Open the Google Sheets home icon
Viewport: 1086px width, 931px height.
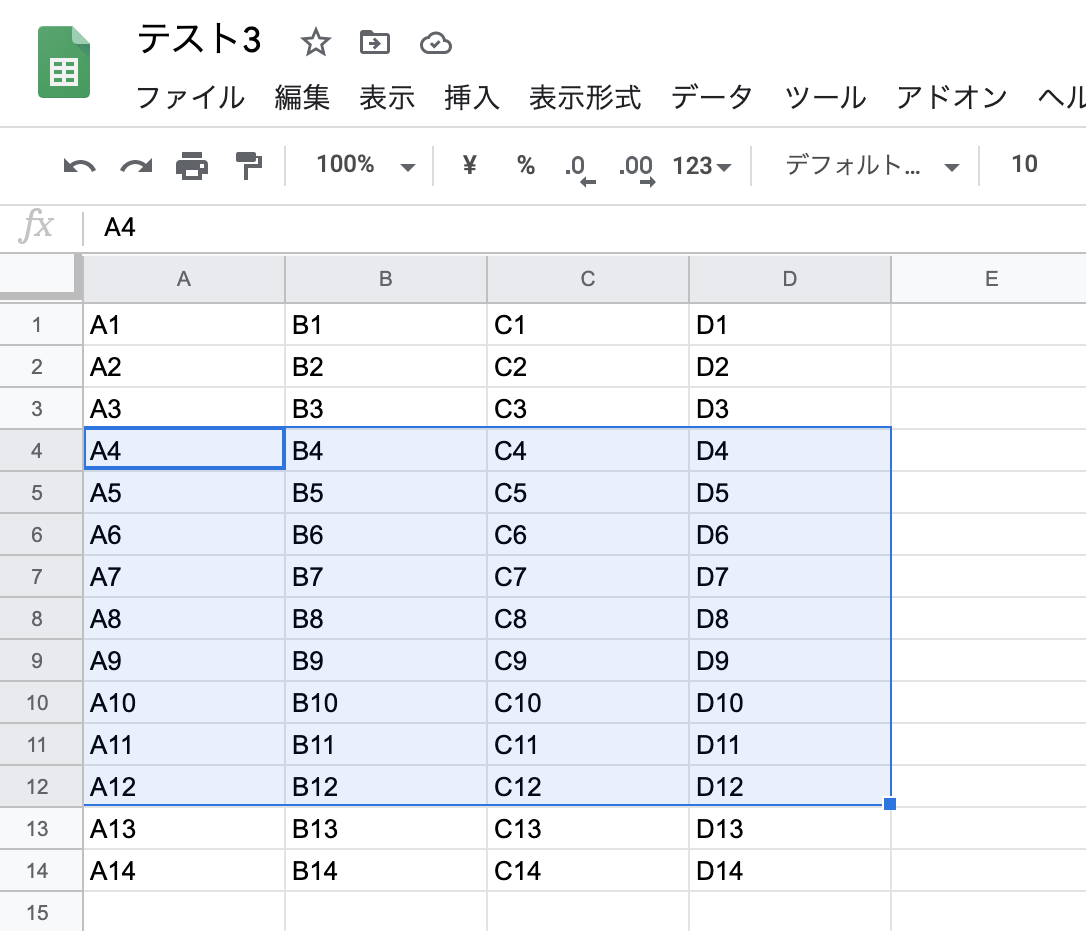(64, 63)
